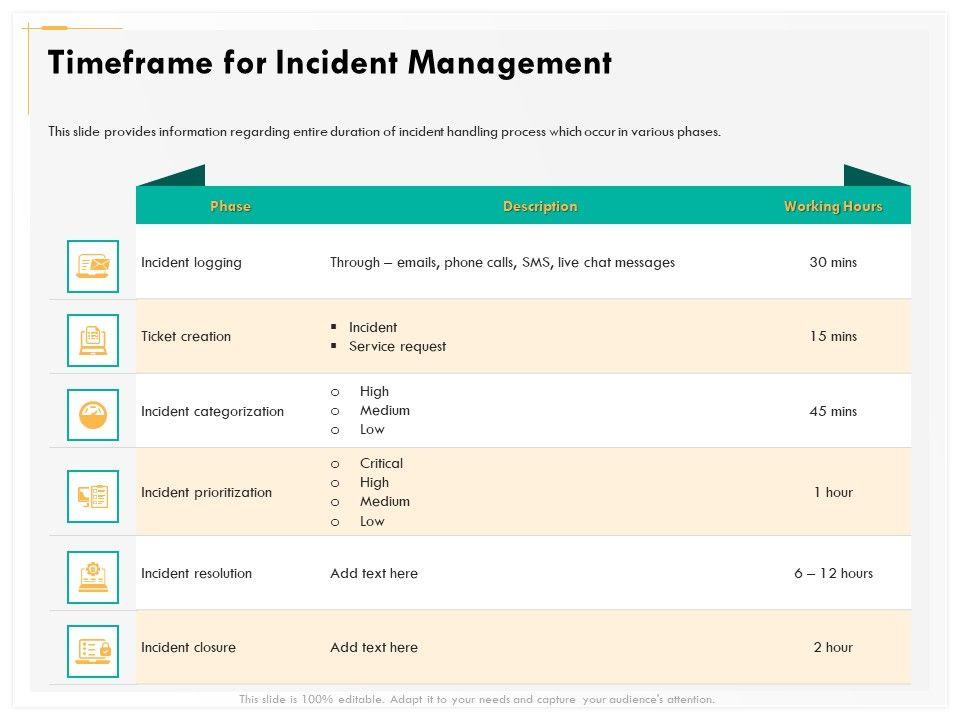
Task: Select the 6 – 12 hours cell
Action: tap(833, 573)
